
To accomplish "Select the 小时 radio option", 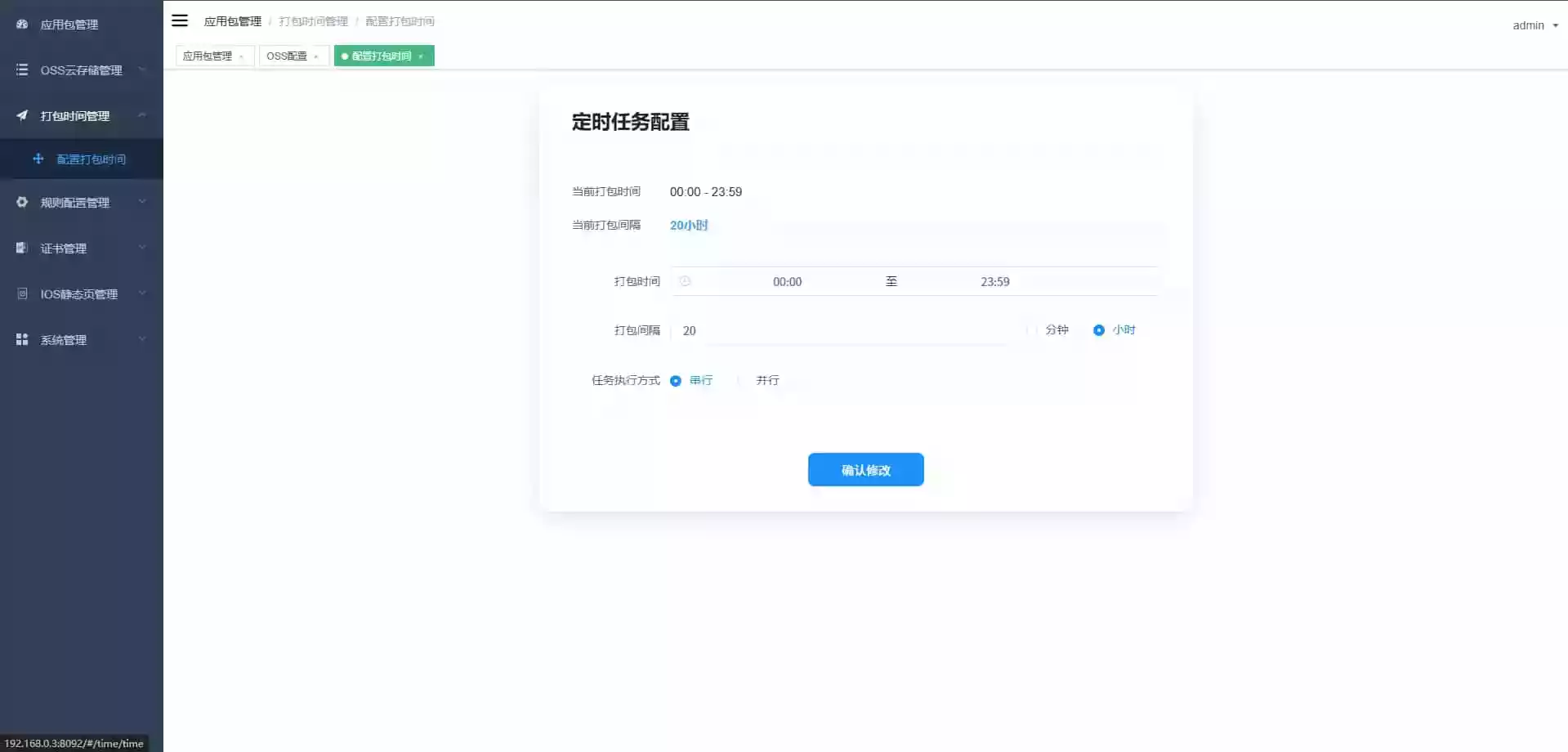I will coord(1098,330).
